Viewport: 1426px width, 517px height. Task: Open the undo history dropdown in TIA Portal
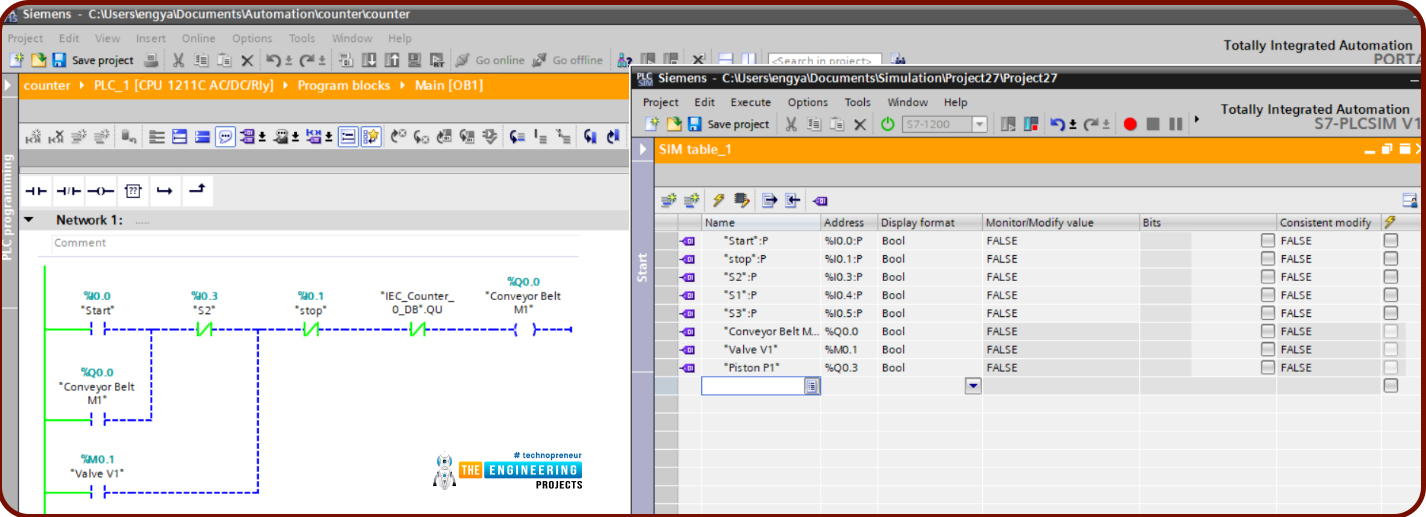(288, 61)
